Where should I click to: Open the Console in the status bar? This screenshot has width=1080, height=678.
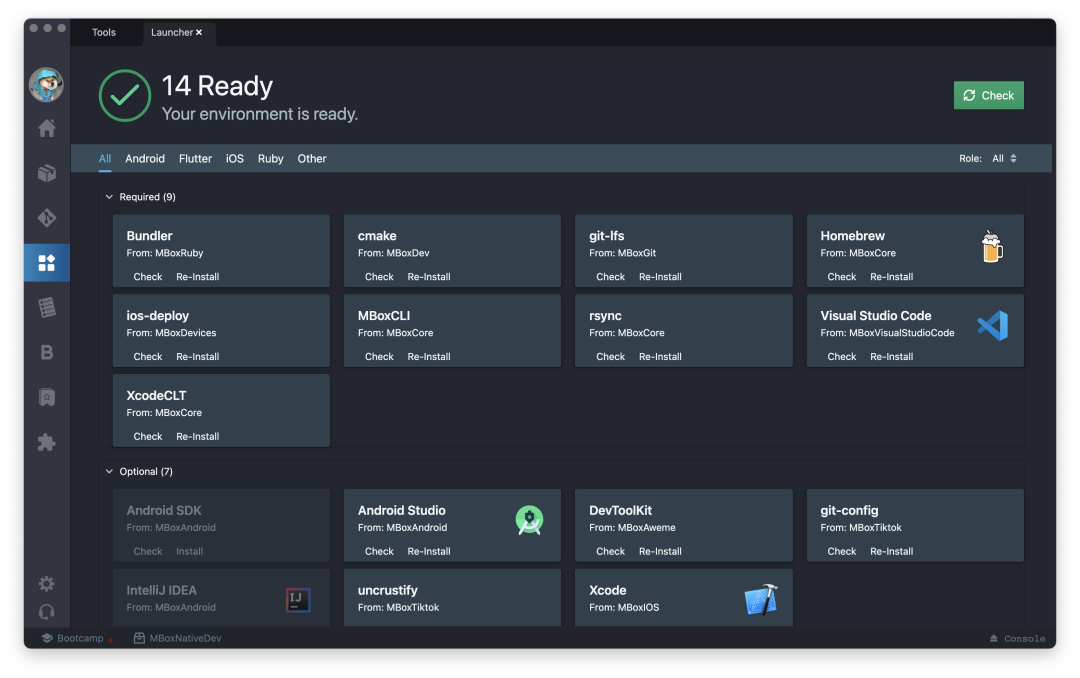1017,639
